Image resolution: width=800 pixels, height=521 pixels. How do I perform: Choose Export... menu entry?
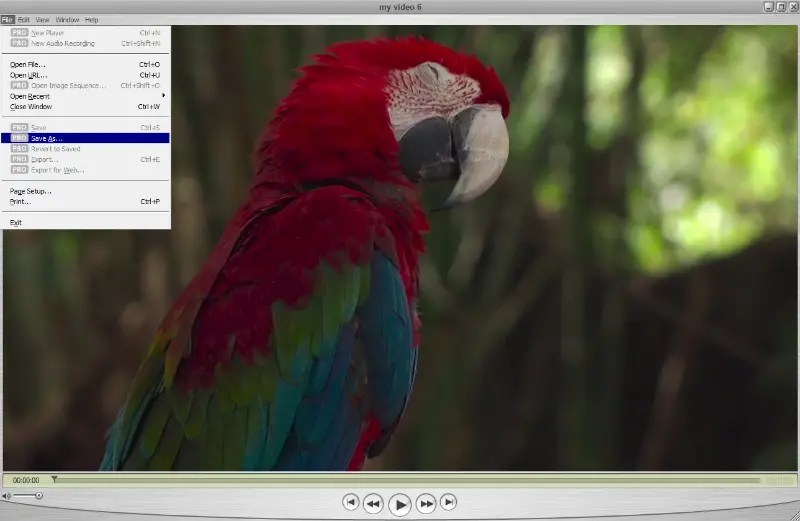[x=86, y=159]
